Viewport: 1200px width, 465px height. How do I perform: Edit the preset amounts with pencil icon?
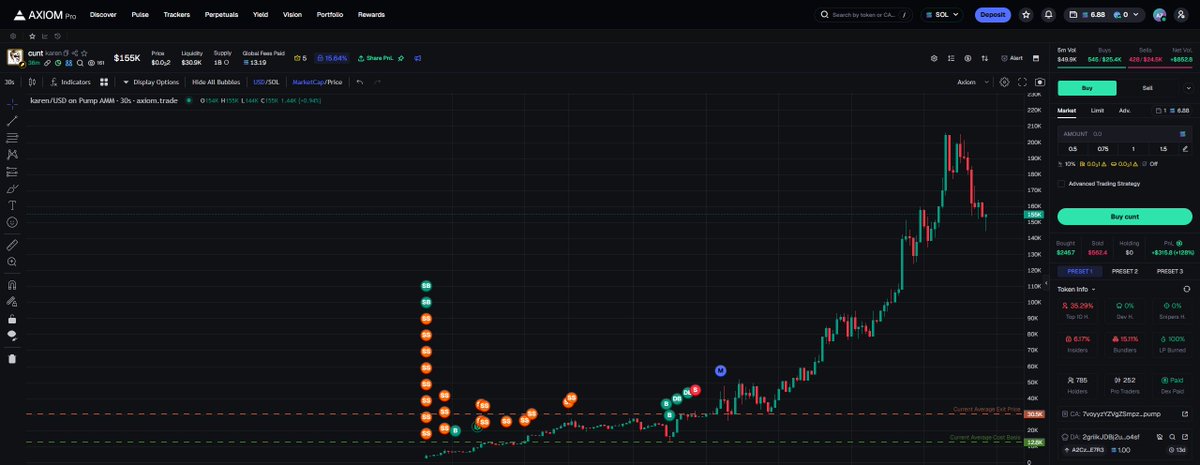(1185, 148)
